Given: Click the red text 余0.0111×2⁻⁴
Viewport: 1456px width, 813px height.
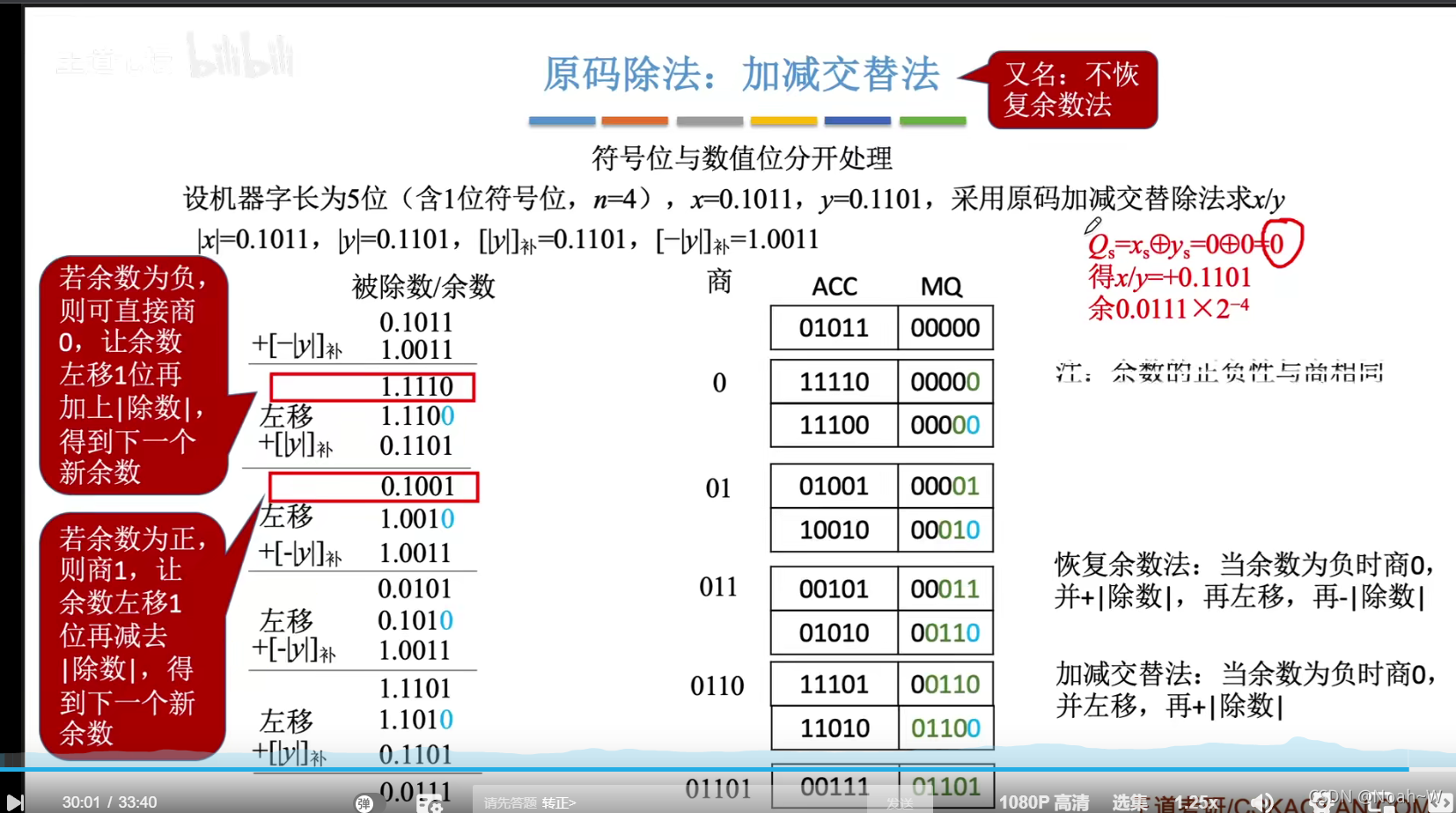Looking at the screenshot, I should click(x=1168, y=309).
